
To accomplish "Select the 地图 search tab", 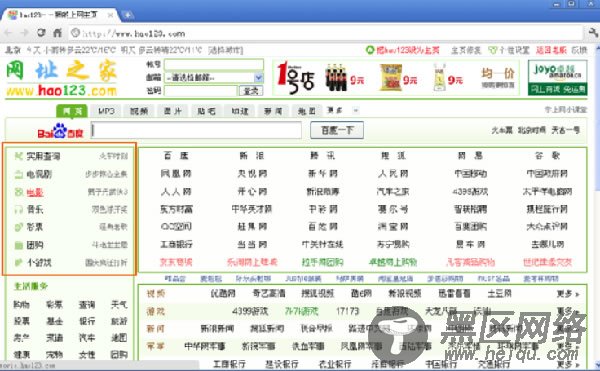I will (307, 111).
